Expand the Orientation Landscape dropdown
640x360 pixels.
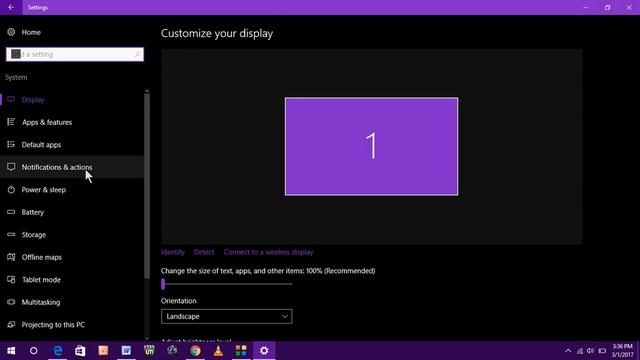click(227, 316)
